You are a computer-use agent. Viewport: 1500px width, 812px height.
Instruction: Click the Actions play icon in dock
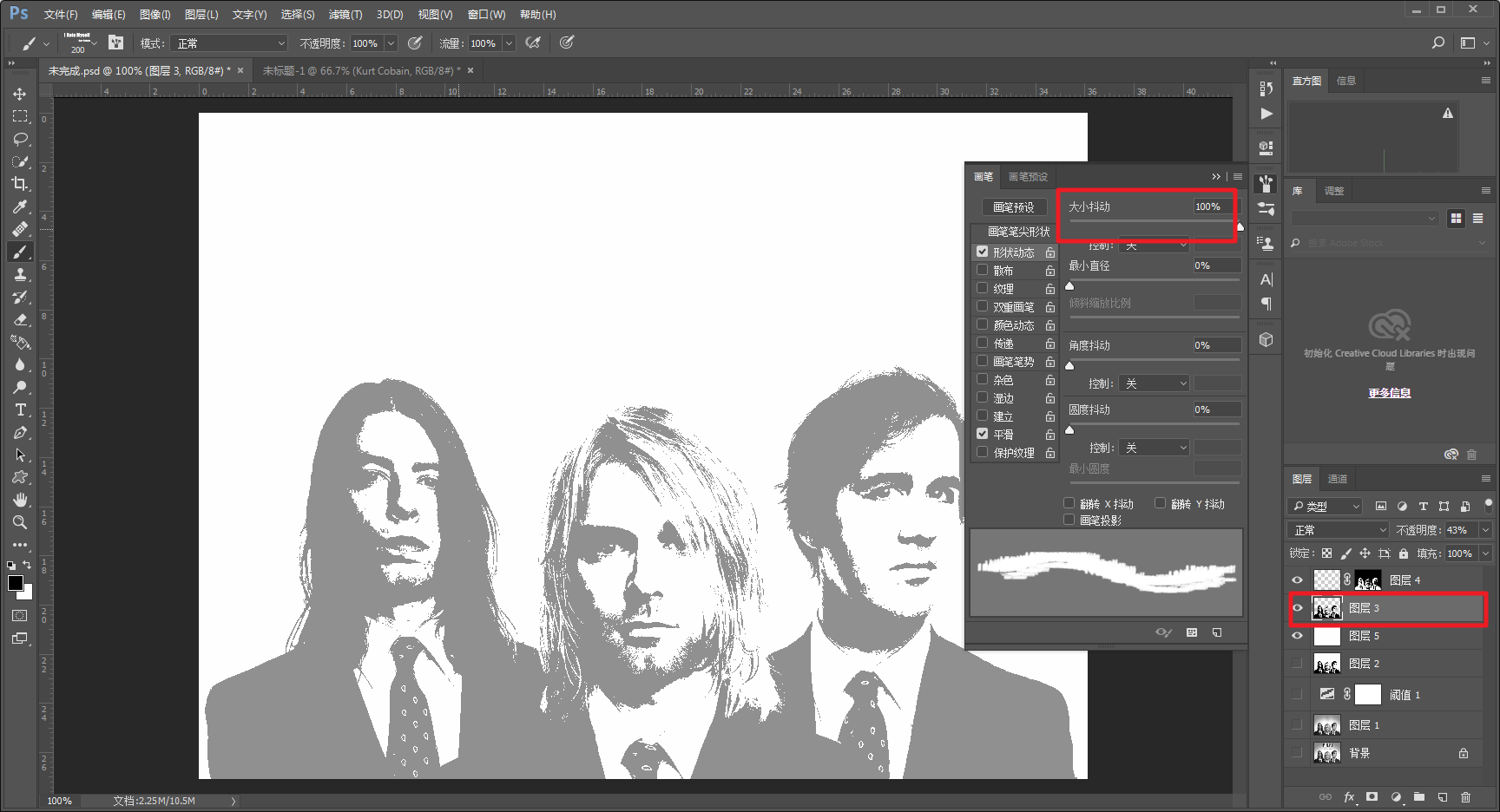pyautogui.click(x=1266, y=114)
